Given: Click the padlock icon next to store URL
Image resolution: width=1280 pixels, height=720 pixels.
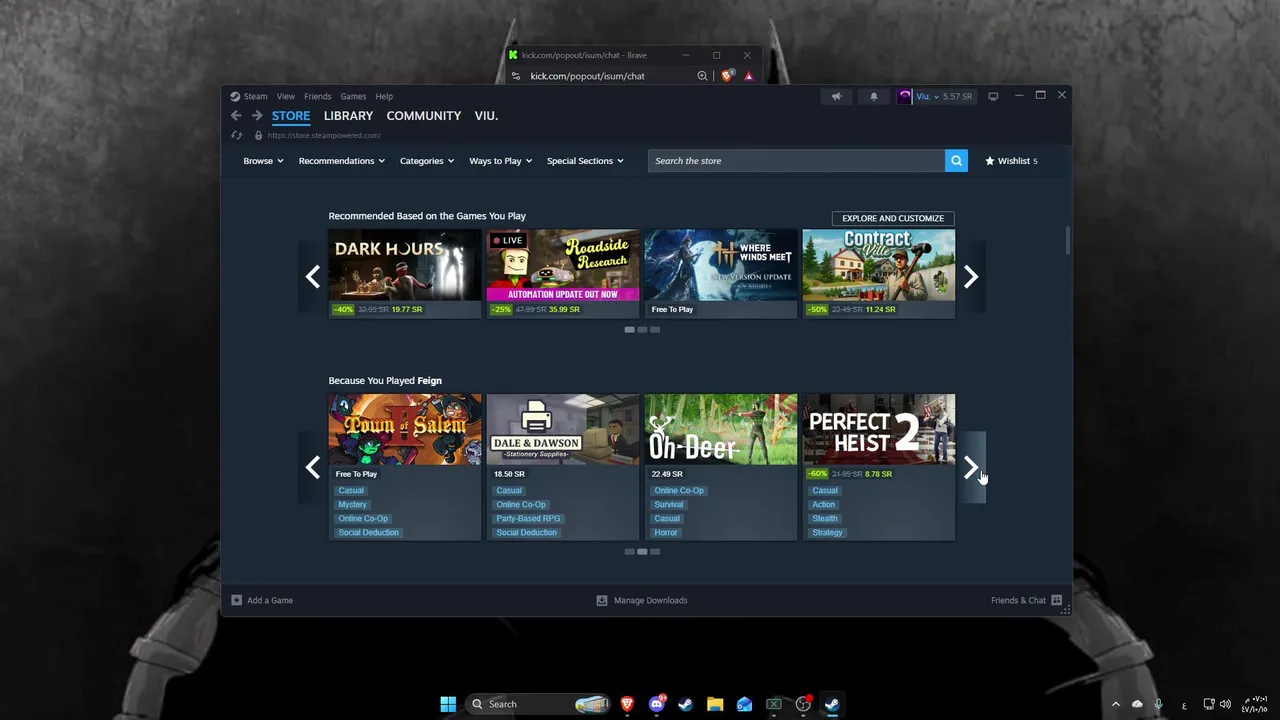Looking at the screenshot, I should (x=258, y=135).
